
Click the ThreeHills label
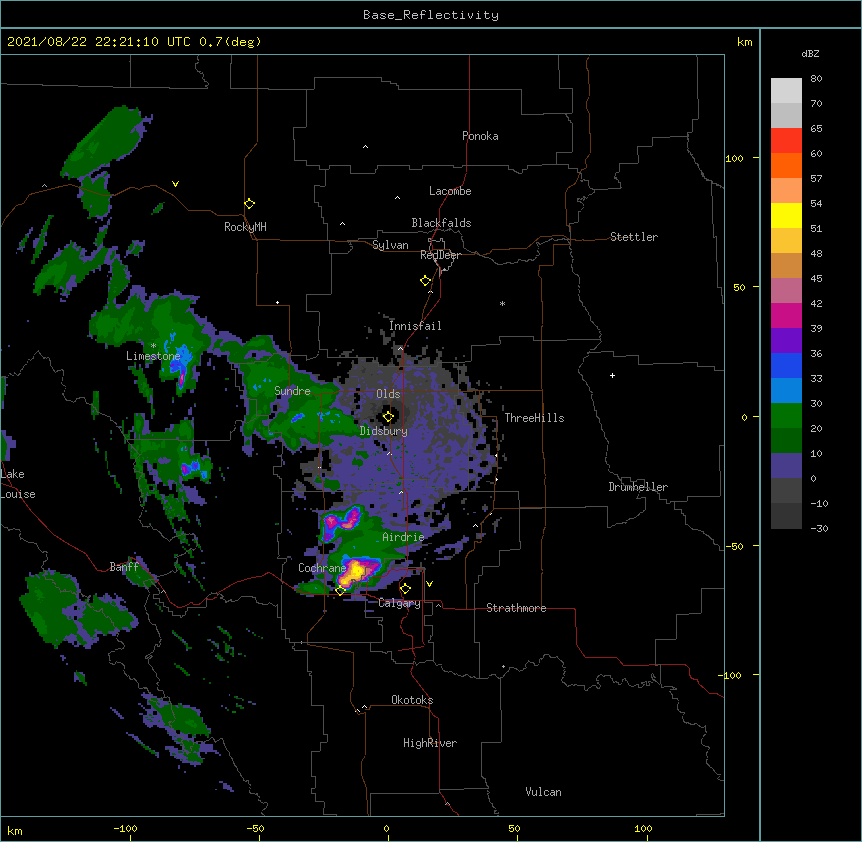coord(534,418)
